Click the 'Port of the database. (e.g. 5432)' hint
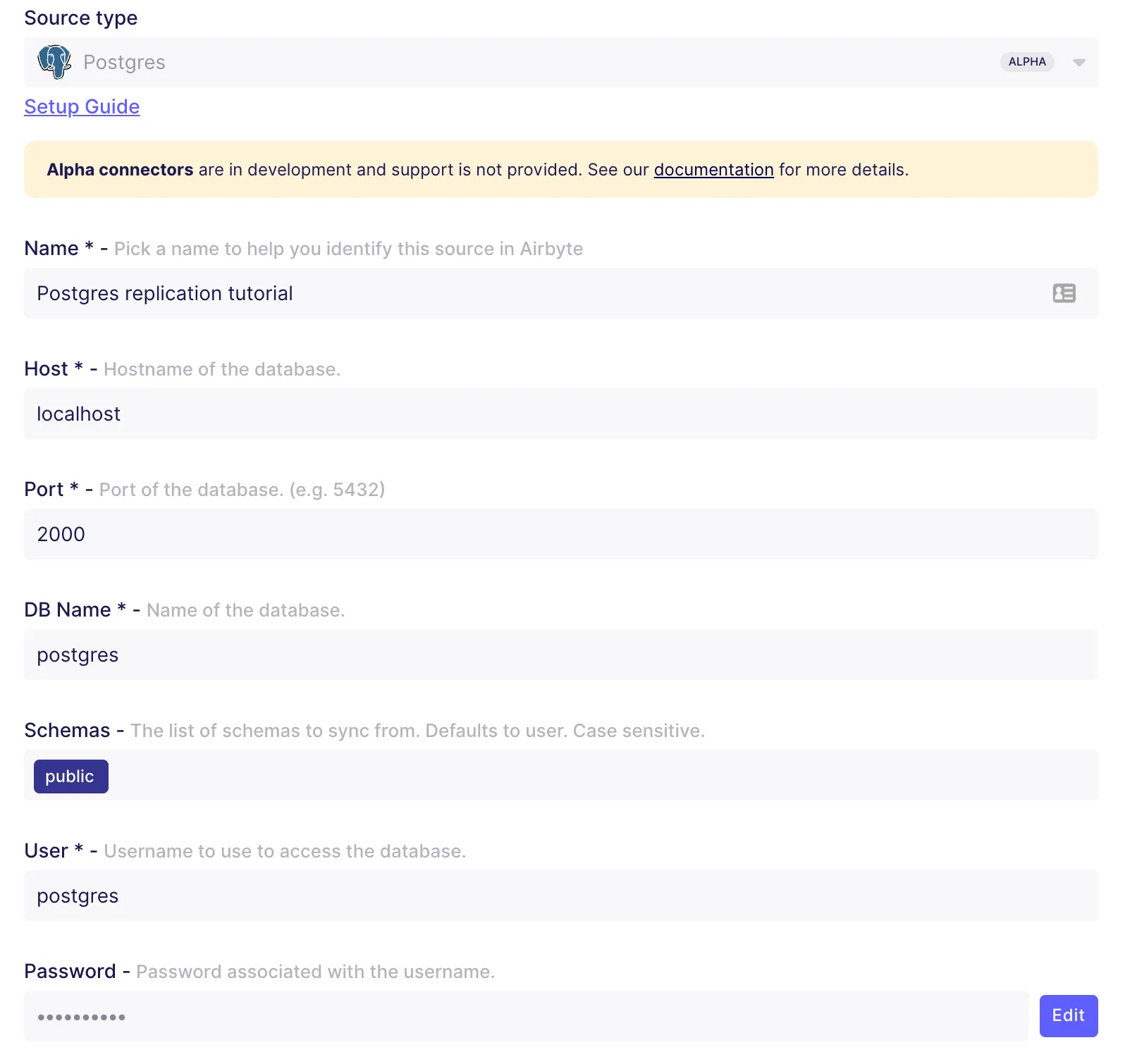Viewport: 1125px width, 1064px height. point(242,490)
